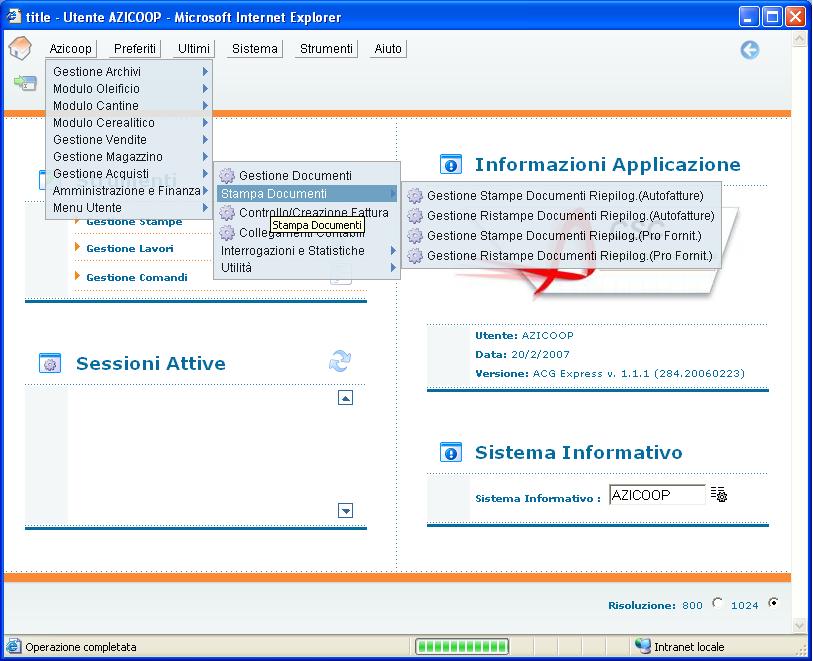Click the Versione ACG Express text
813x661 pixels.
610,374
